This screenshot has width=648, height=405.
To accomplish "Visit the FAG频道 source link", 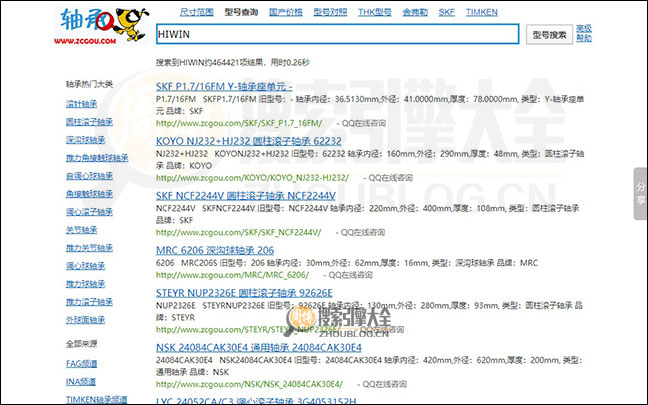I will tap(81, 364).
